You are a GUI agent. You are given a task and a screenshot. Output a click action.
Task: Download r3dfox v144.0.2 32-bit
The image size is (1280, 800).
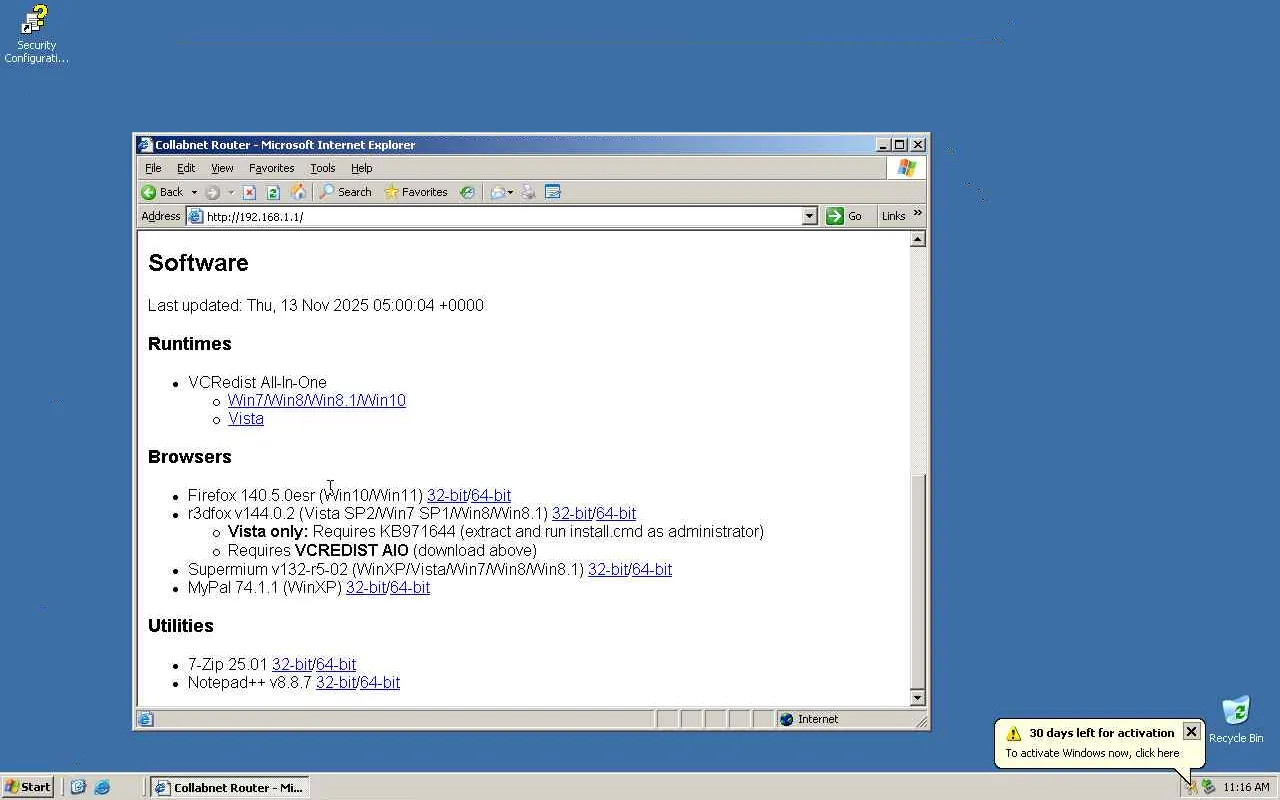tap(572, 514)
